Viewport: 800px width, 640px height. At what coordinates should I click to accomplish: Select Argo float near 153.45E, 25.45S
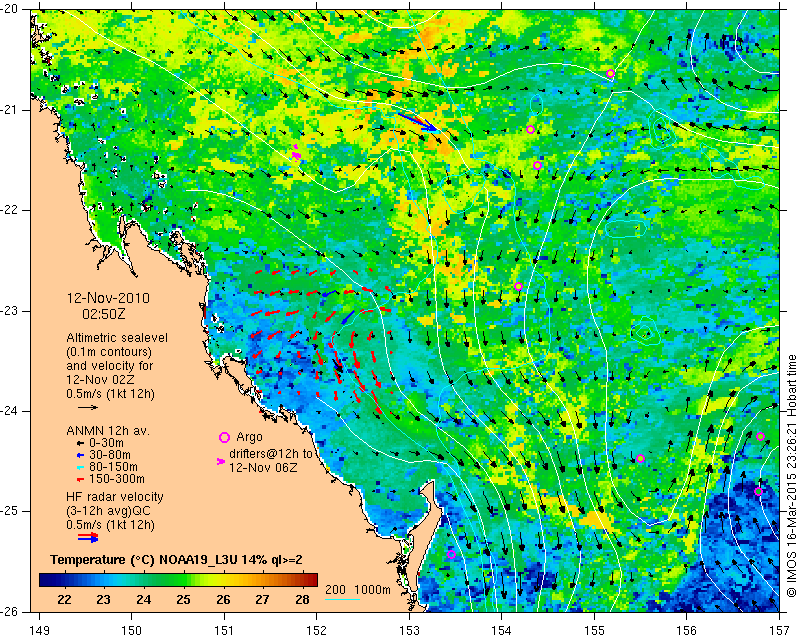(x=451, y=555)
